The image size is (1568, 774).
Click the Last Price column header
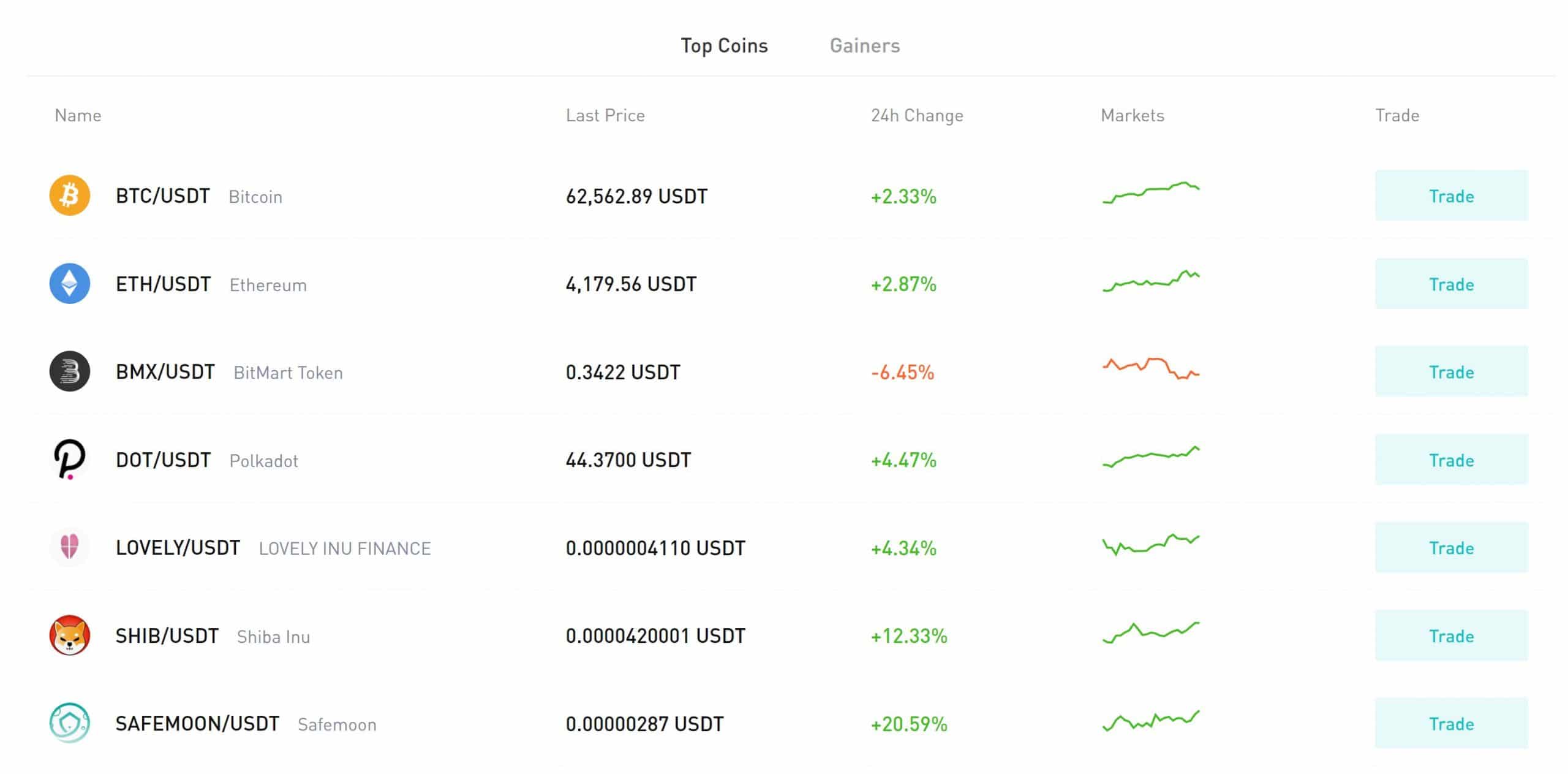pyautogui.click(x=605, y=116)
